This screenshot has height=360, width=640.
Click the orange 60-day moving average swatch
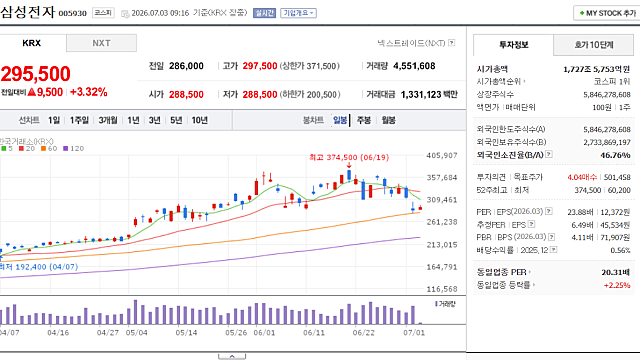(x=43, y=149)
